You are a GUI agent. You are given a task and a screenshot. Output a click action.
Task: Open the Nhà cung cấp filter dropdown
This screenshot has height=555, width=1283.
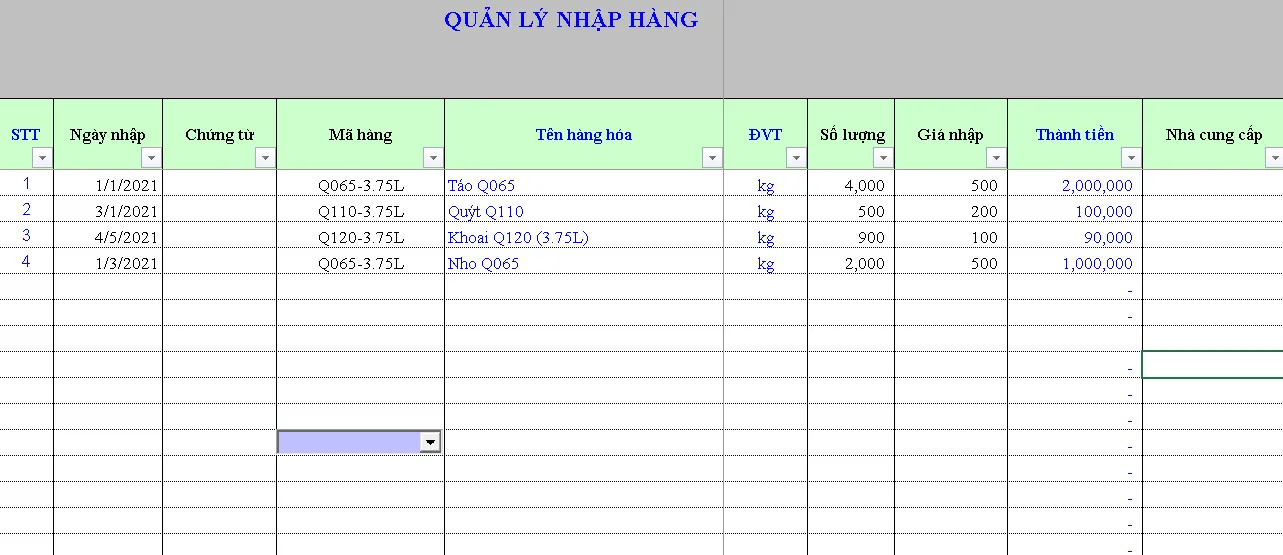pyautogui.click(x=1273, y=158)
